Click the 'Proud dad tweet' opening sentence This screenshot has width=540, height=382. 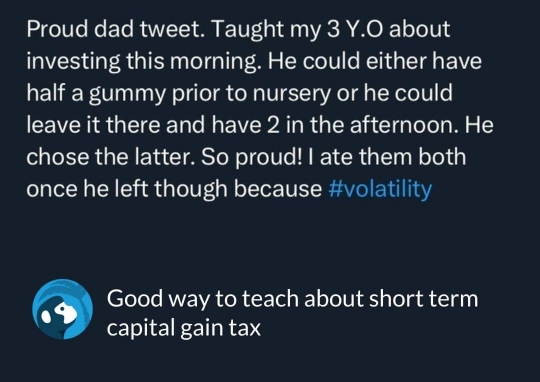pyautogui.click(x=115, y=29)
